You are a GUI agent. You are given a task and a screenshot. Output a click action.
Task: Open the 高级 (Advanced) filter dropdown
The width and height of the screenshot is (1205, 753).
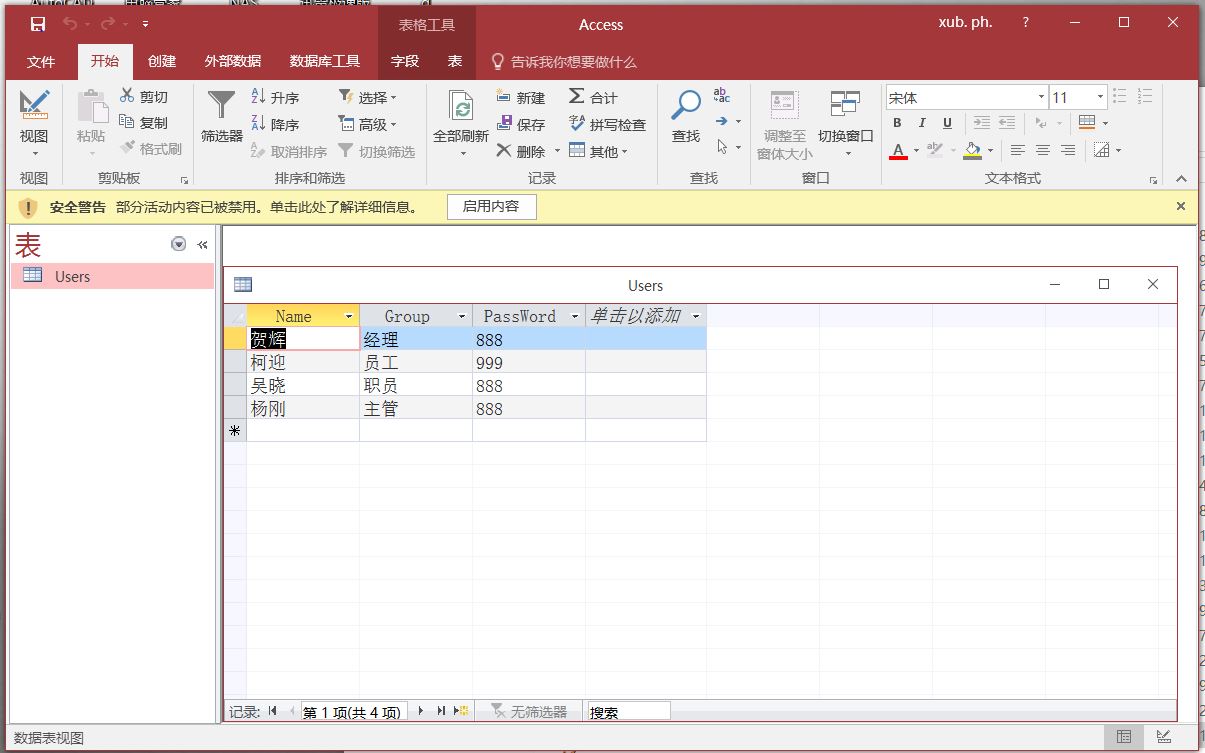[x=368, y=124]
